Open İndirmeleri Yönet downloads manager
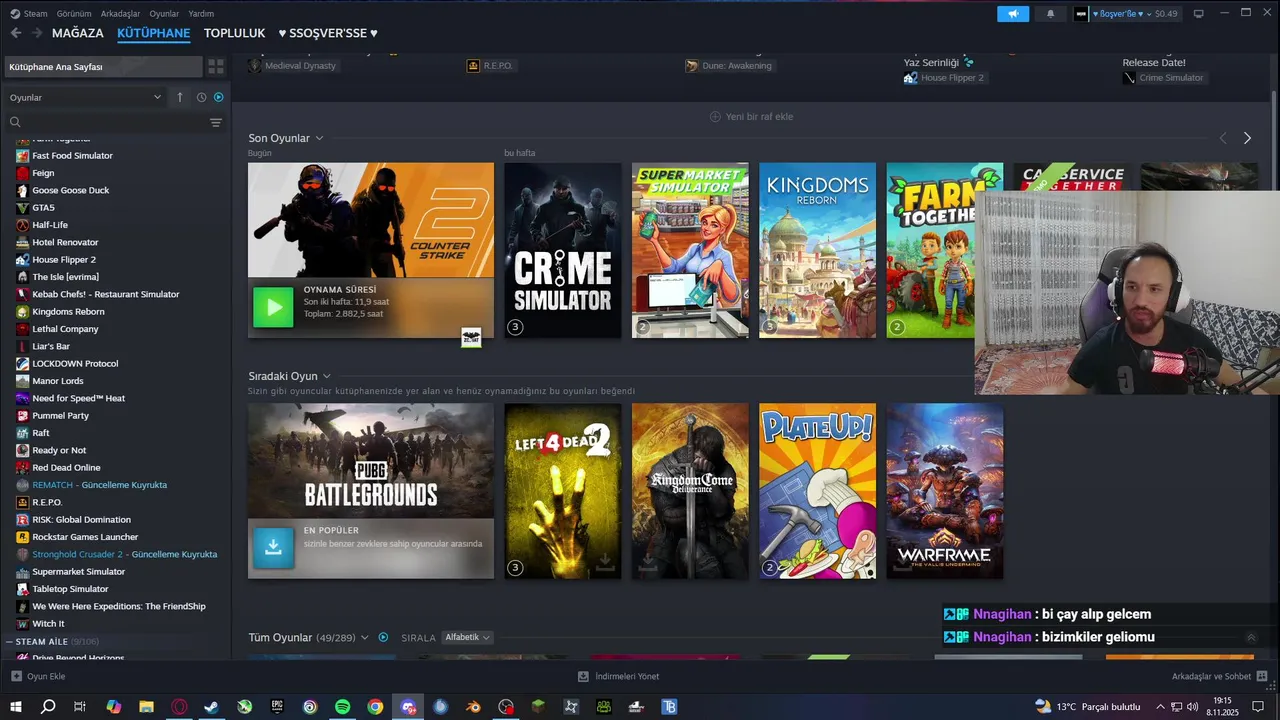Viewport: 1280px width, 720px height. pos(618,677)
